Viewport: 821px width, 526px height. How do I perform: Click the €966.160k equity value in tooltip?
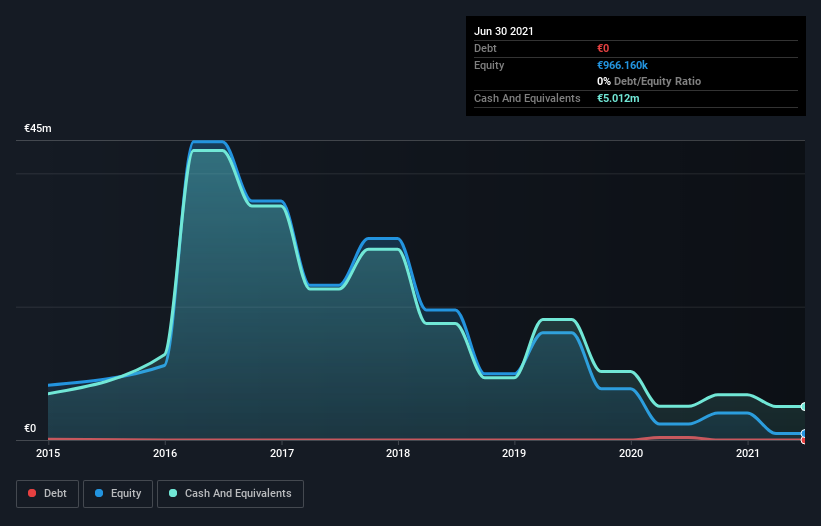623,65
